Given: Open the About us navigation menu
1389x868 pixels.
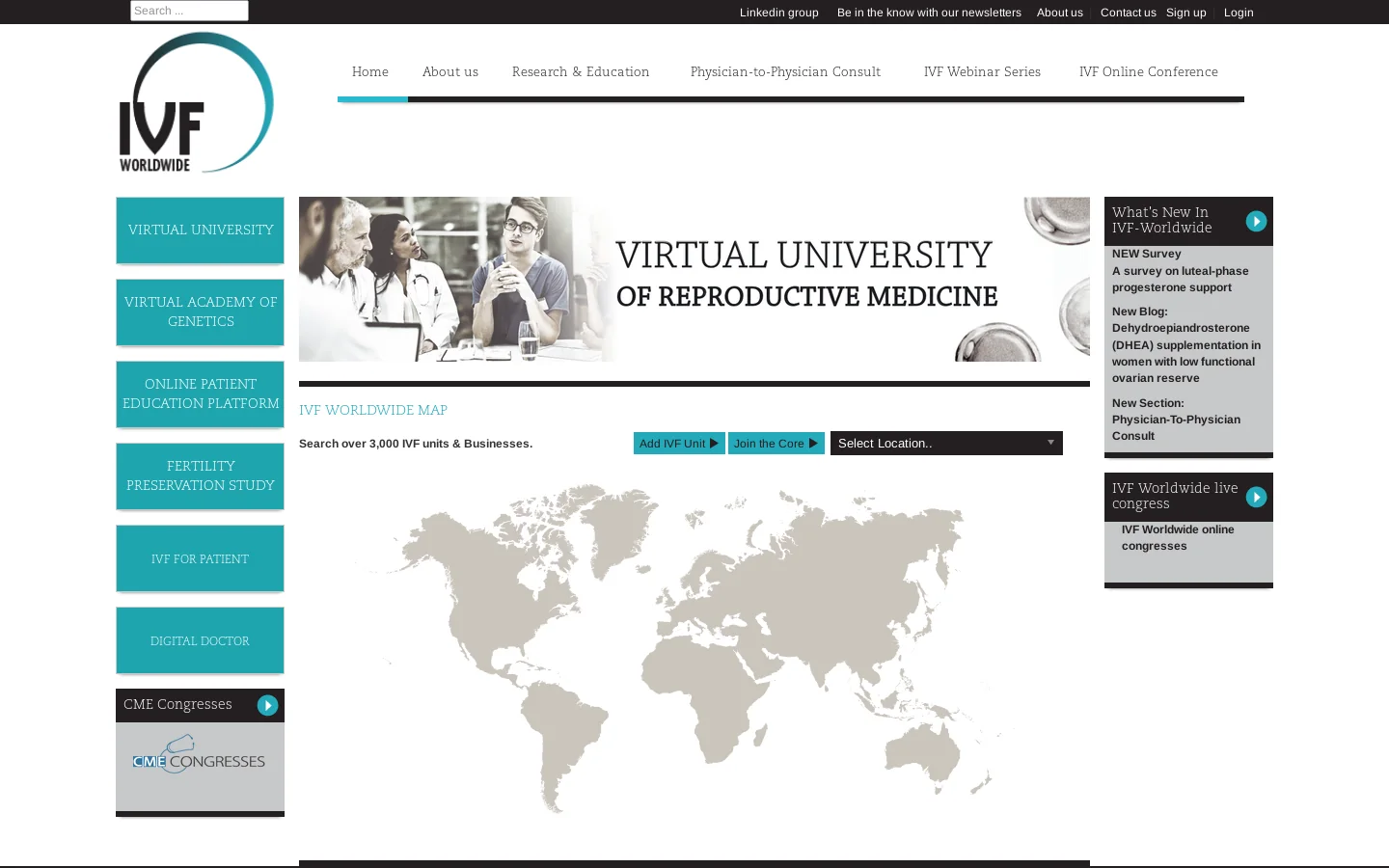Looking at the screenshot, I should point(450,71).
